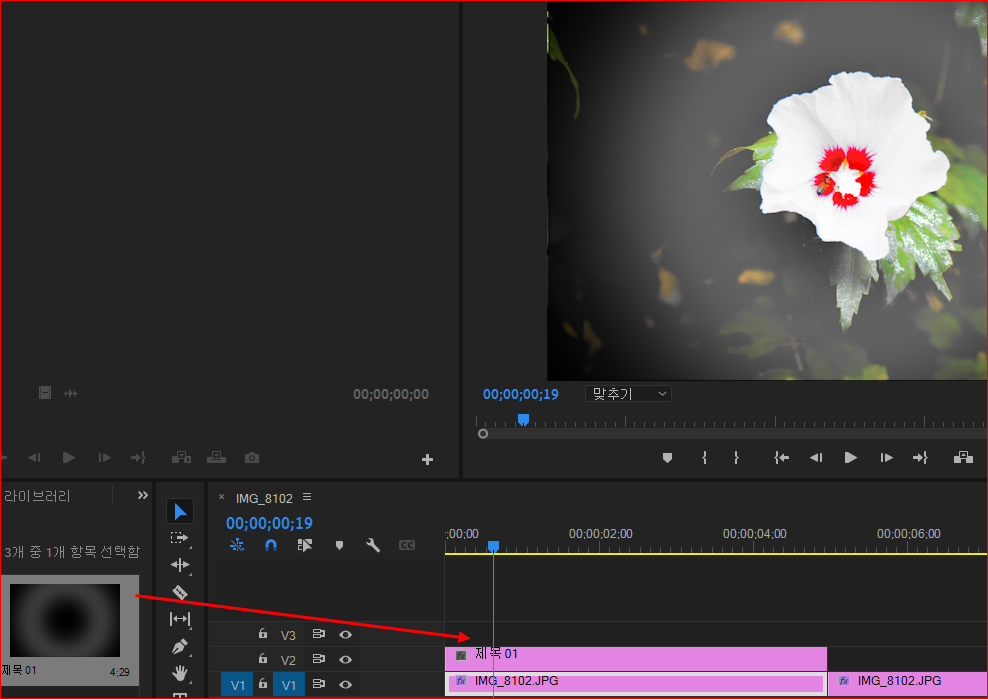Click Export Frame camera in Source monitor
988x699 pixels.
coord(252,458)
